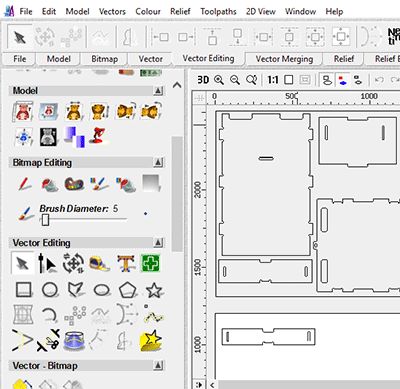The image size is (400, 389).
Task: Toggle the first view-mode icon beside window fit
Action: tap(327, 80)
